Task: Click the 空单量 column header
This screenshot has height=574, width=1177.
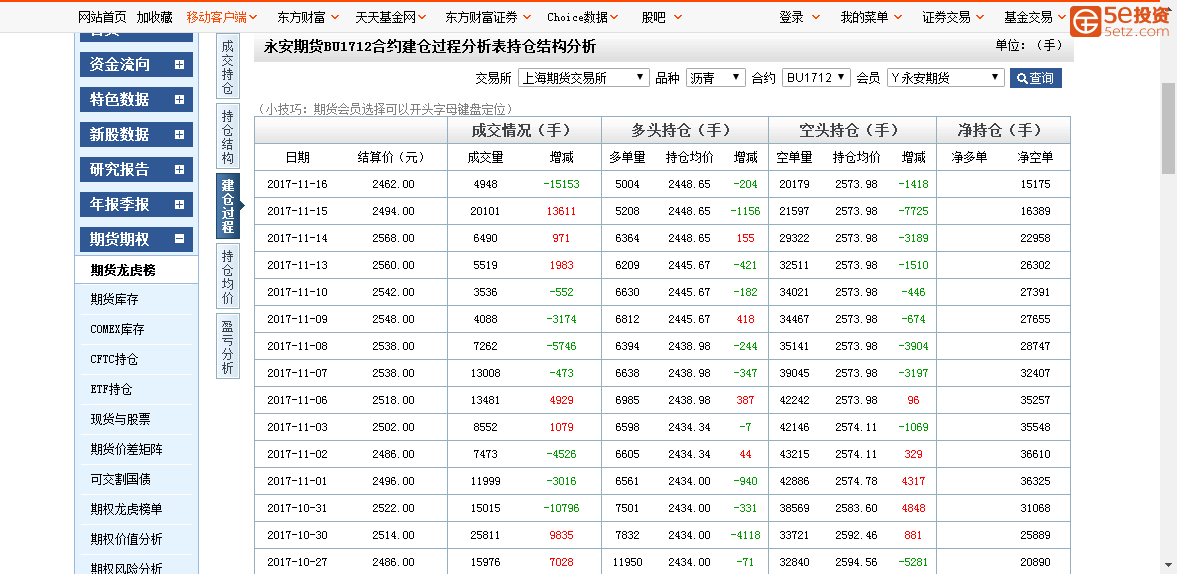Action: 794,158
